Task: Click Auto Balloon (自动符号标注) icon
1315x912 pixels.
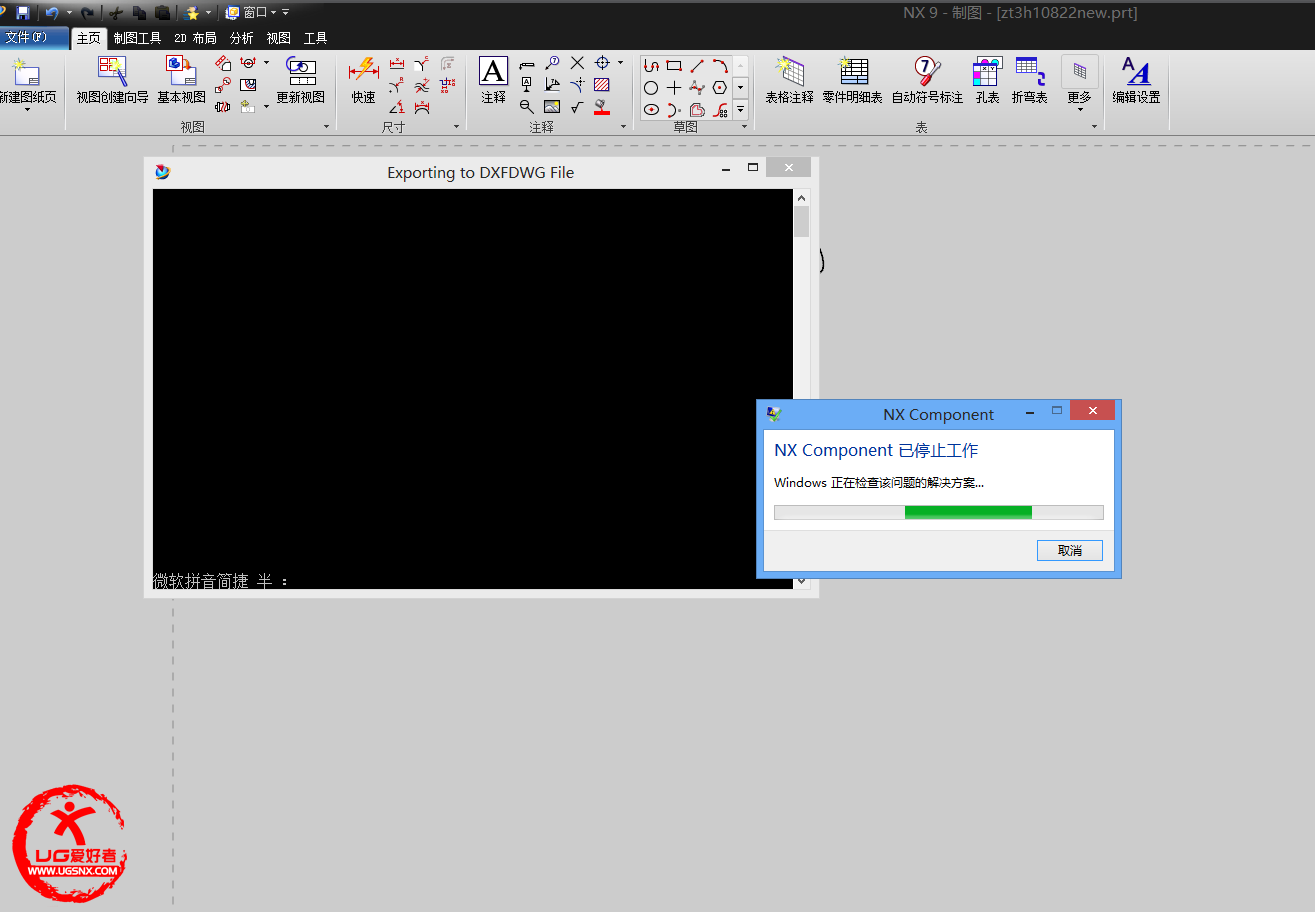Action: tap(927, 80)
